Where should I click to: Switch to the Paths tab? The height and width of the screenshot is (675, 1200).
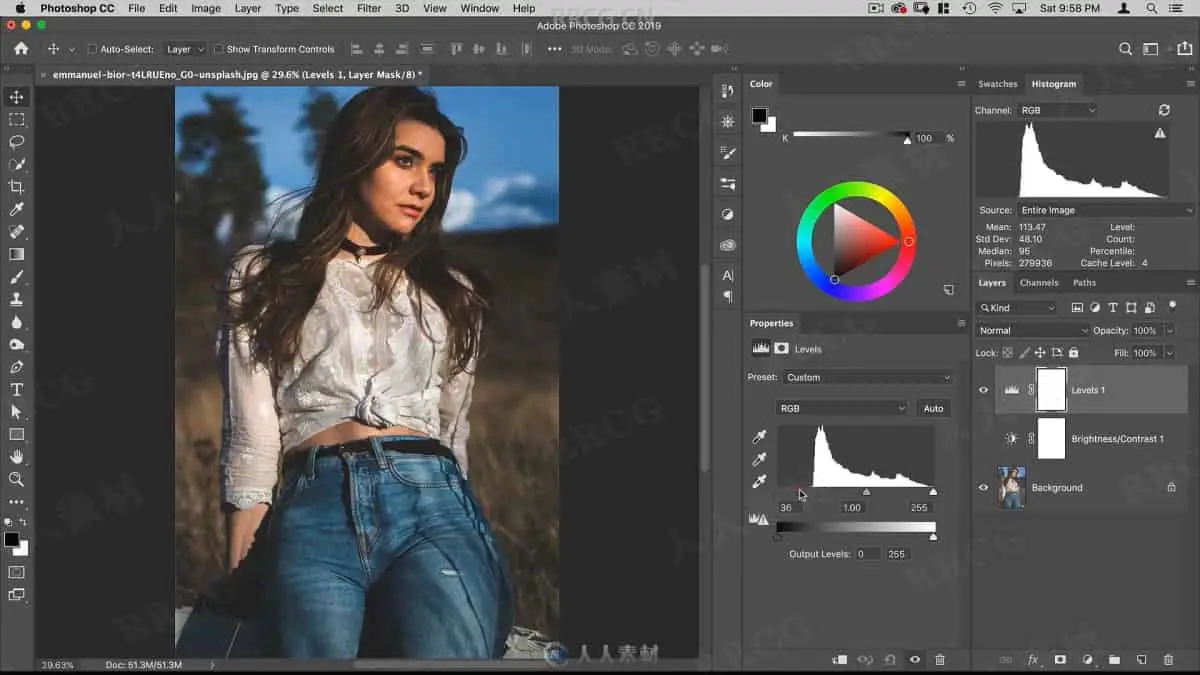coord(1084,283)
